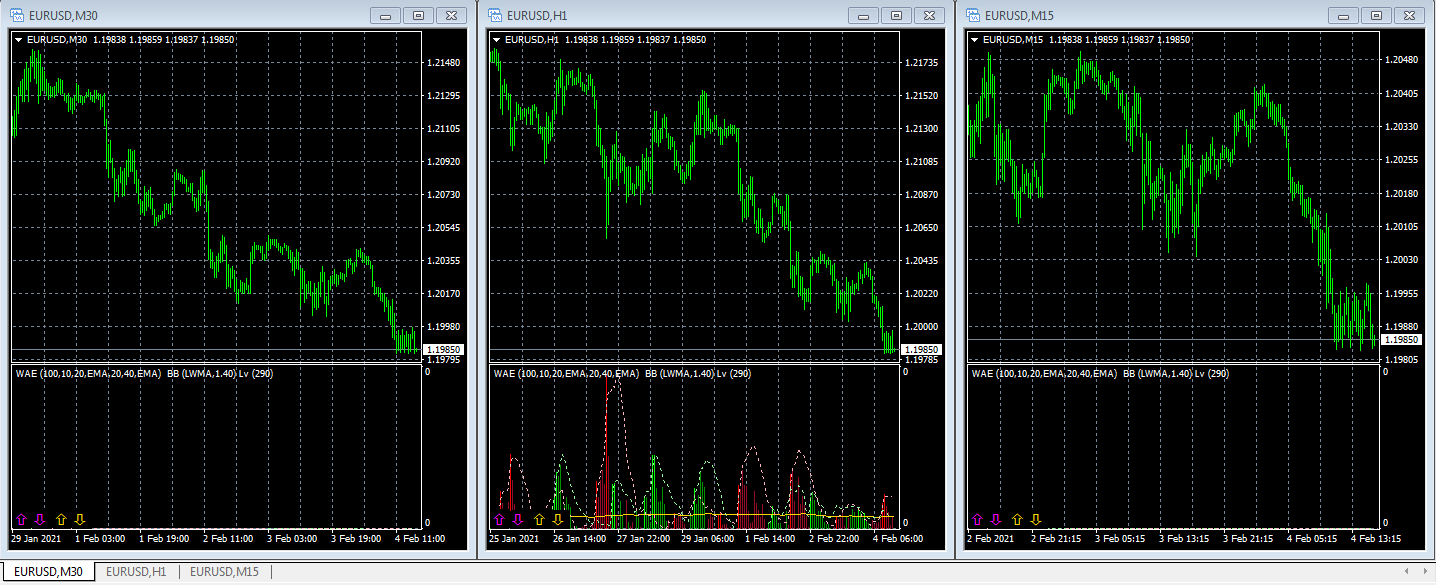Maximize the EURUSD,H1 chart window

point(897,15)
